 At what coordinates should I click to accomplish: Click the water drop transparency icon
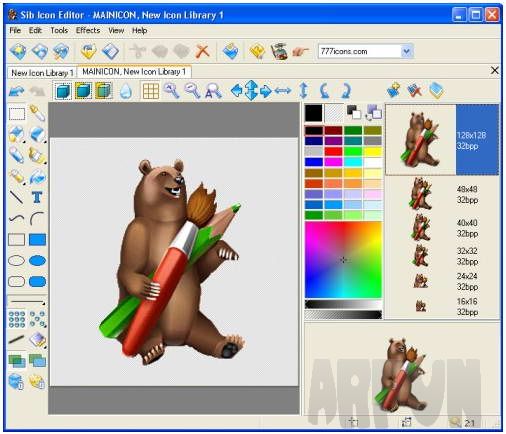(126, 91)
